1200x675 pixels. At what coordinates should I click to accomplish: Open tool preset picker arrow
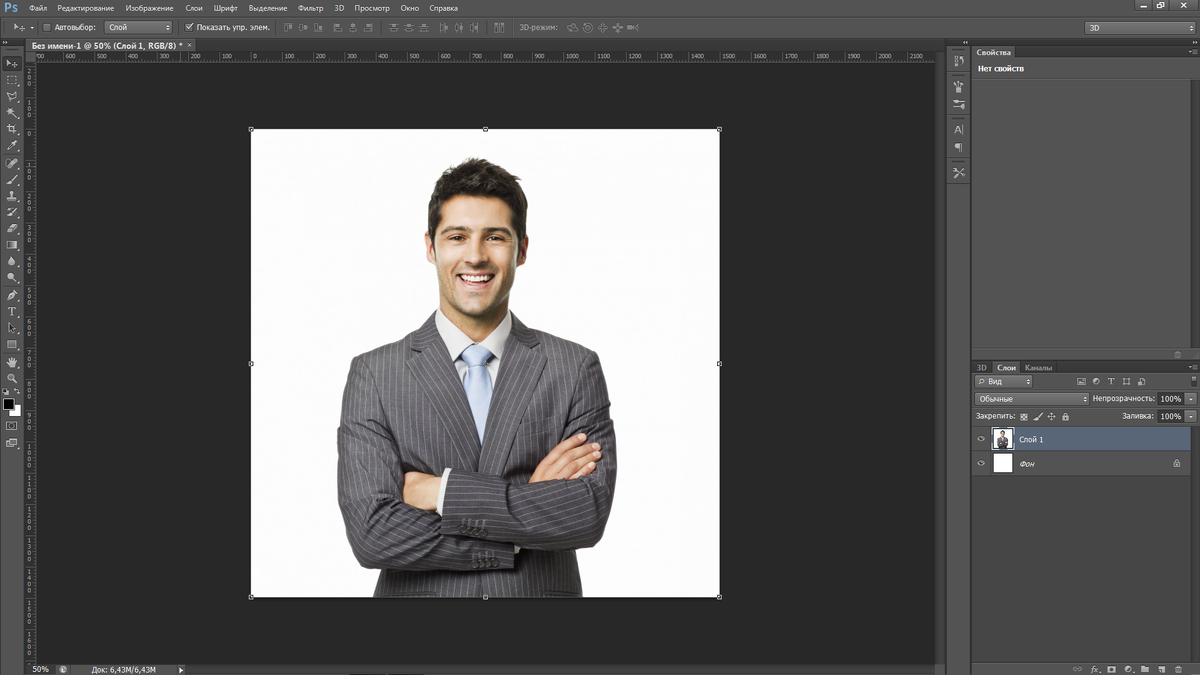tap(31, 28)
